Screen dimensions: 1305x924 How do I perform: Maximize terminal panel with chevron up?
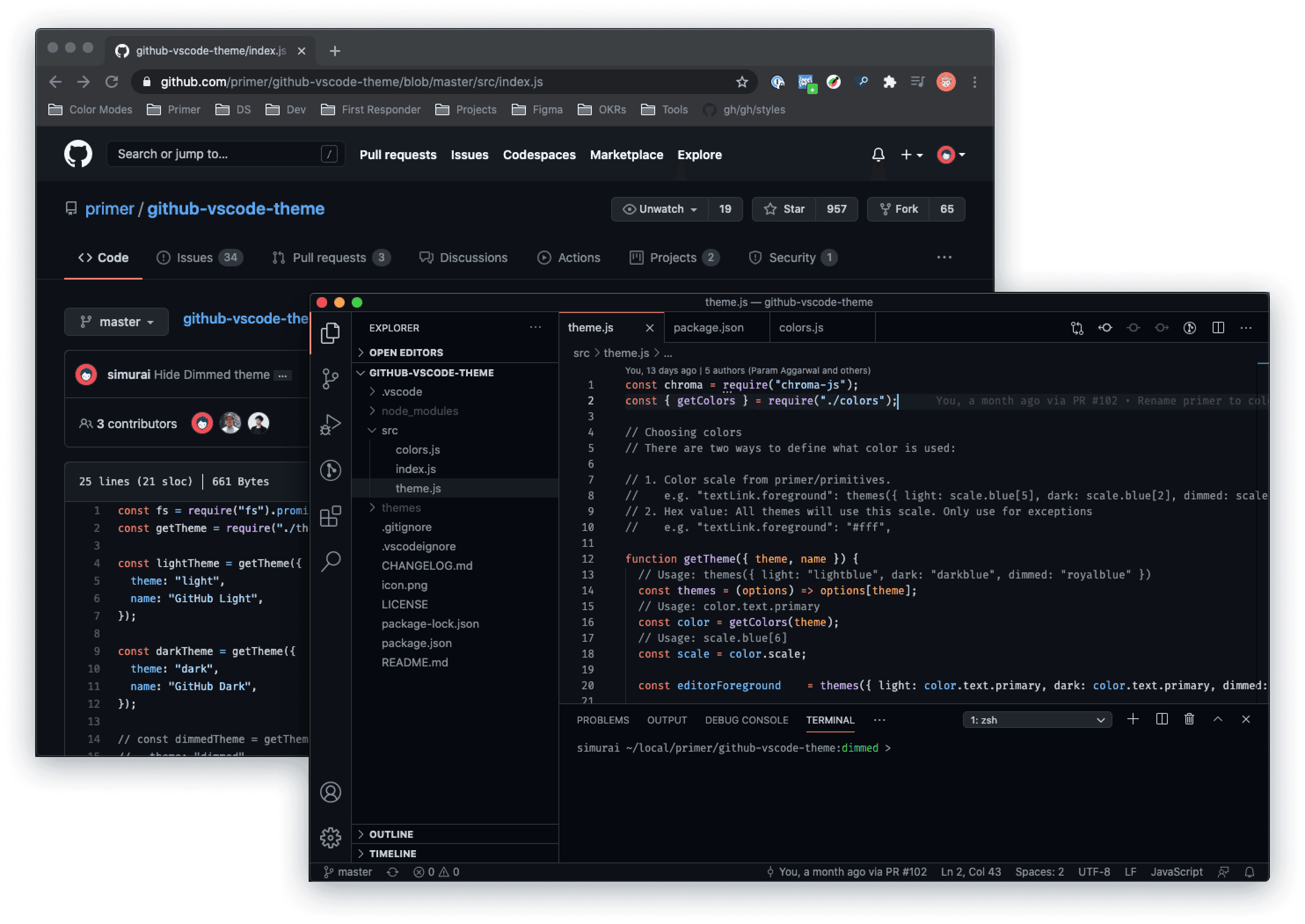(x=1218, y=719)
